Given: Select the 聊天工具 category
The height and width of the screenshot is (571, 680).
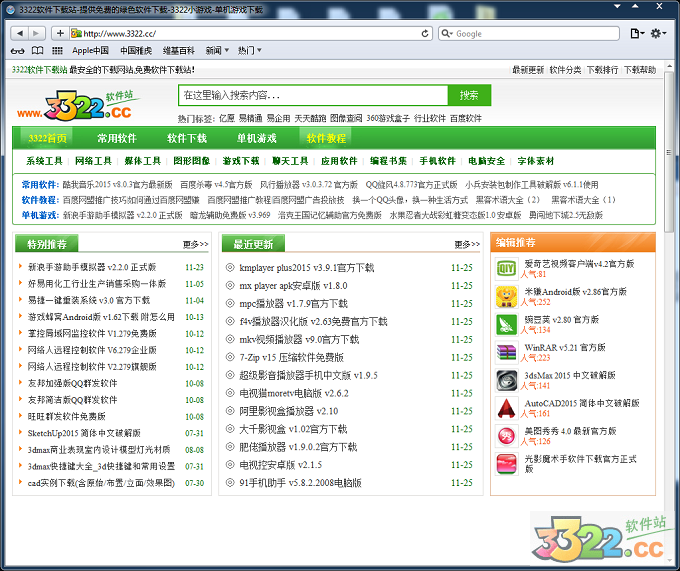Looking at the screenshot, I should tap(290, 161).
